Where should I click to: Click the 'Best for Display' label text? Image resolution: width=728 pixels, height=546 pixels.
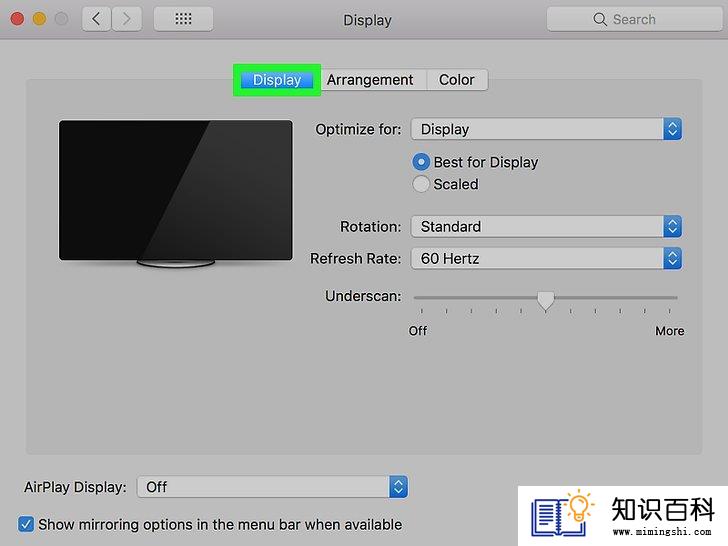[486, 162]
